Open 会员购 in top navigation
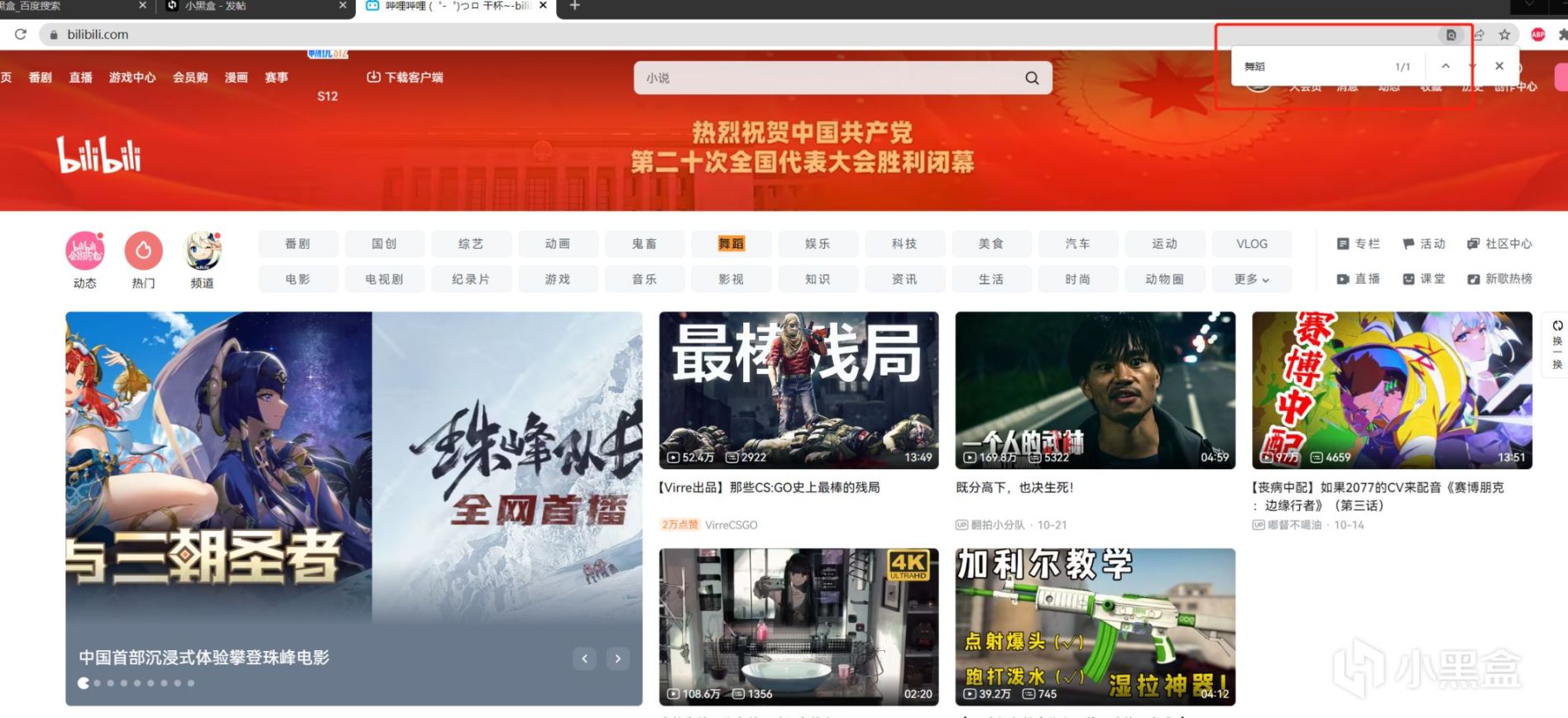Viewport: 1568px width, 718px height. [190, 77]
